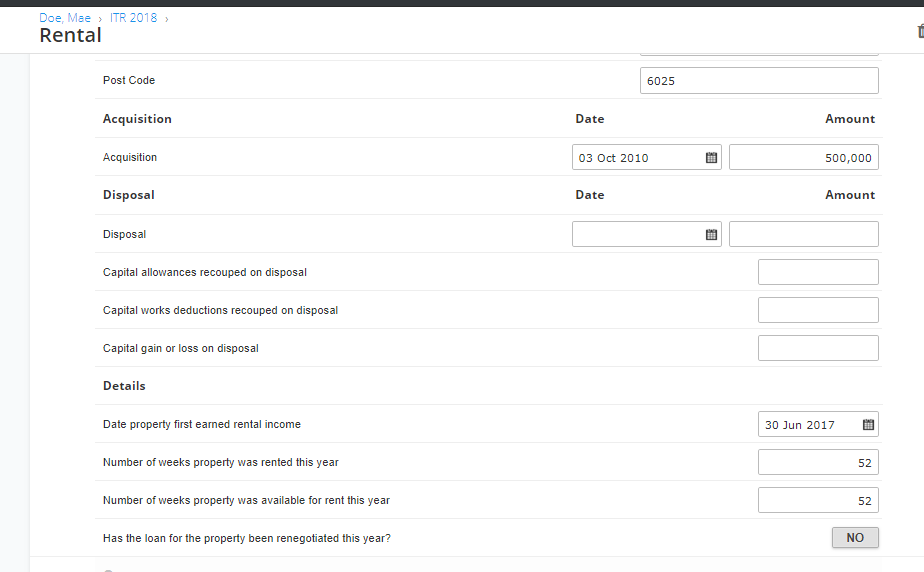Open calendar for first rental income date

pyautogui.click(x=868, y=425)
